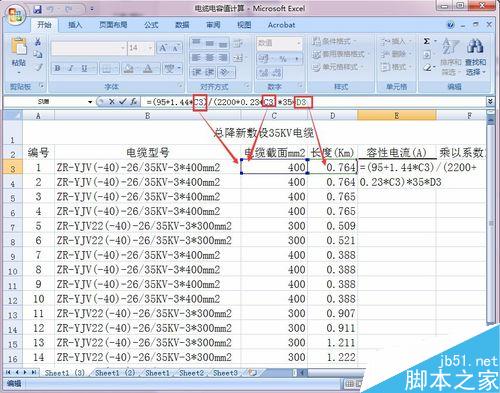
Task: Switch to the 插入 ribbon tab
Action: coord(75,25)
